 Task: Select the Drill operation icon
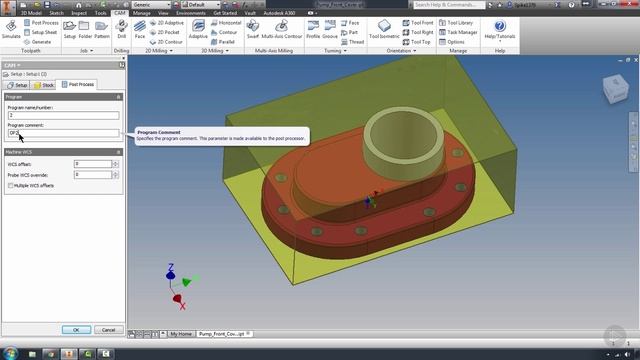(121, 29)
